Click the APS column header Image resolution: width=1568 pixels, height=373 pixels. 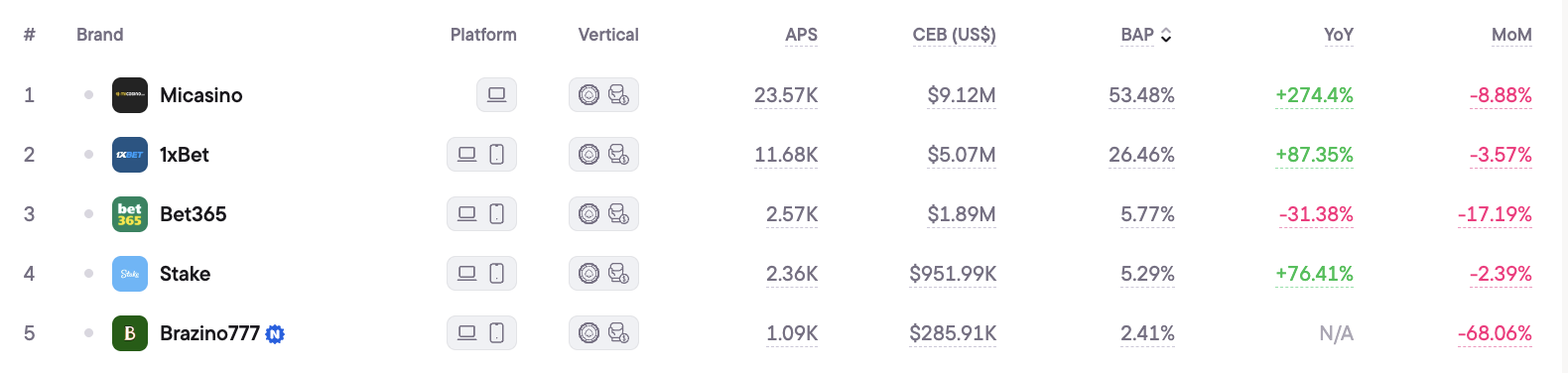[801, 35]
